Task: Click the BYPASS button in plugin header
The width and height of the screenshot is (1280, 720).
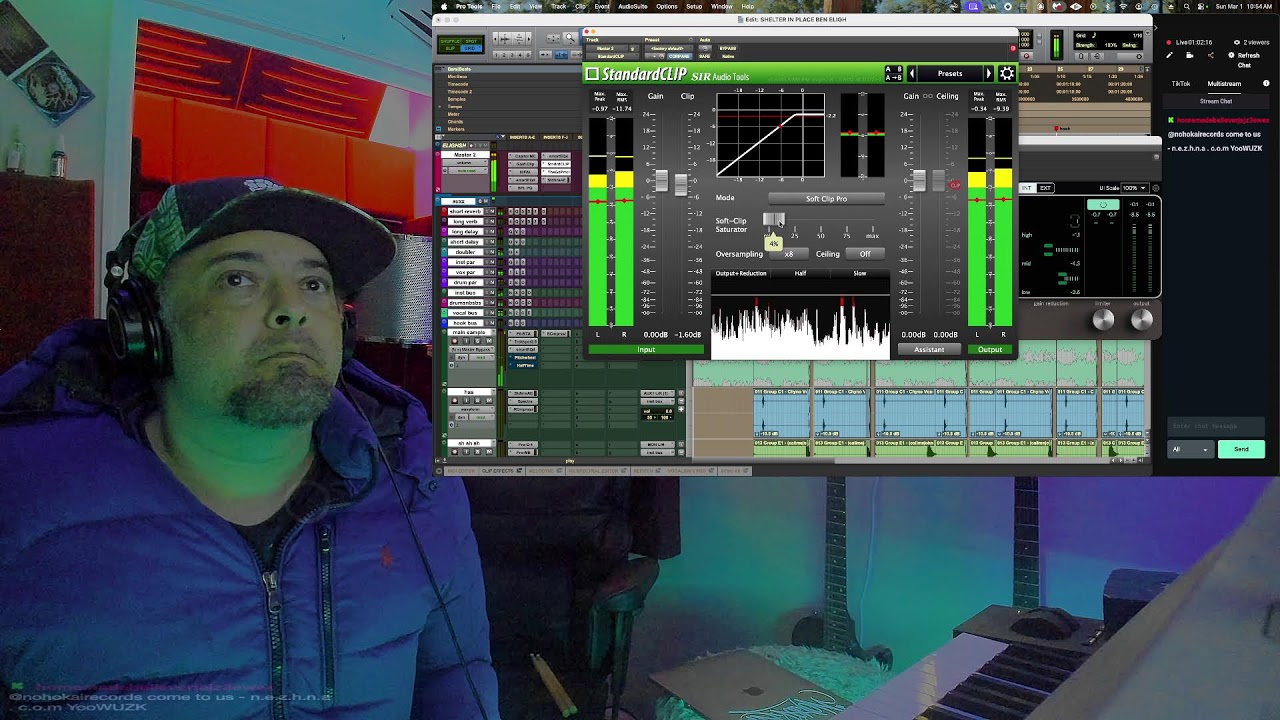Action: 728,48
